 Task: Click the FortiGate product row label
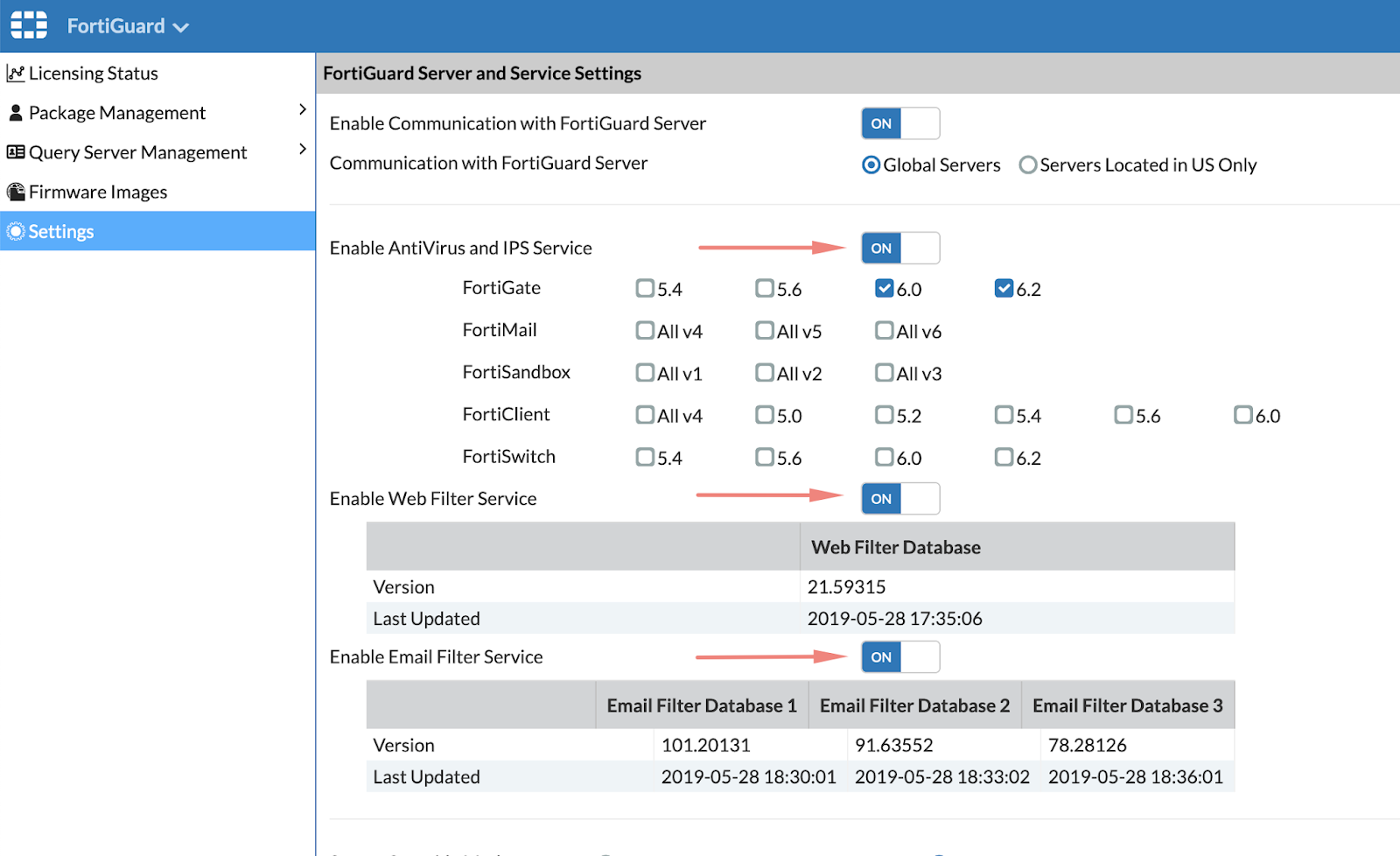pos(501,288)
